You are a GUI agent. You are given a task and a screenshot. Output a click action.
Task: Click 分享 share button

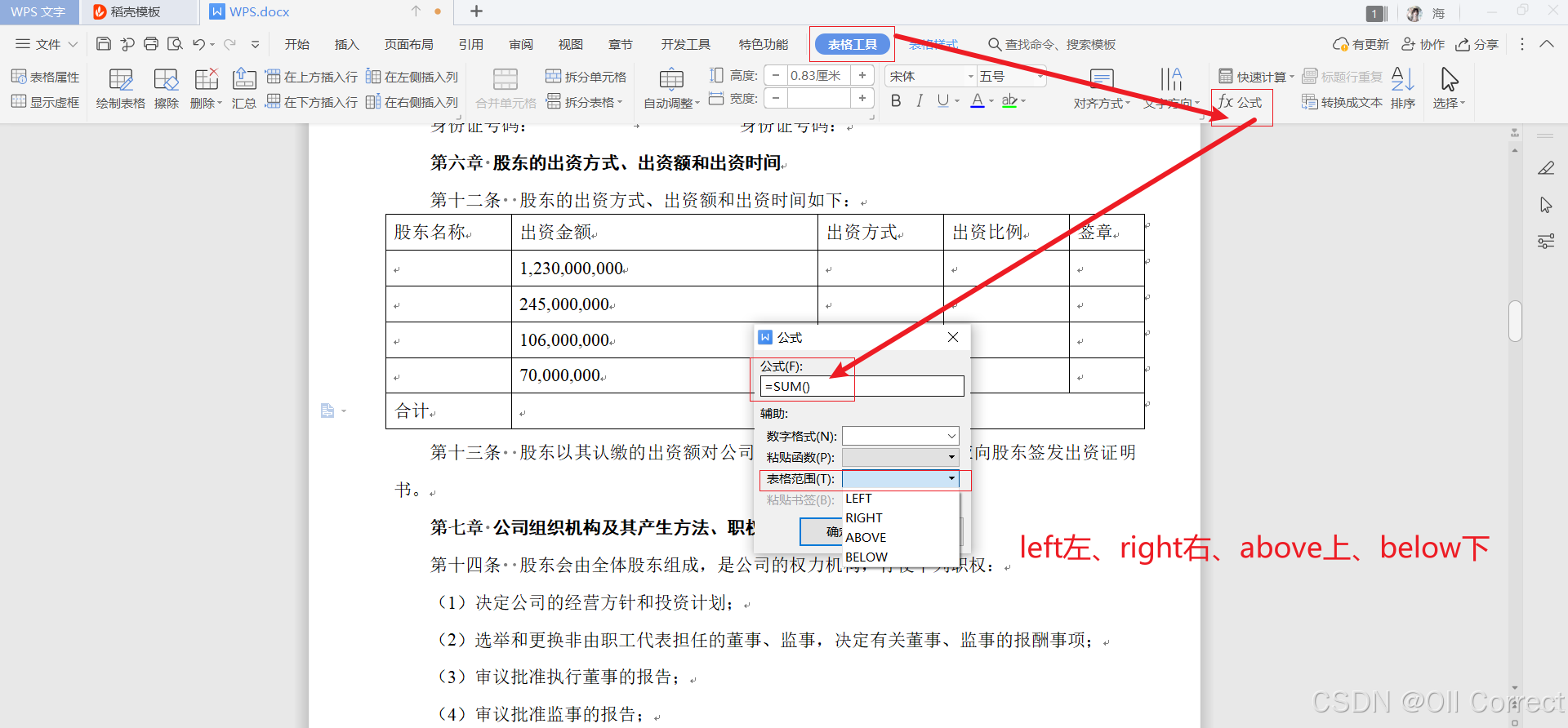pyautogui.click(x=1477, y=44)
